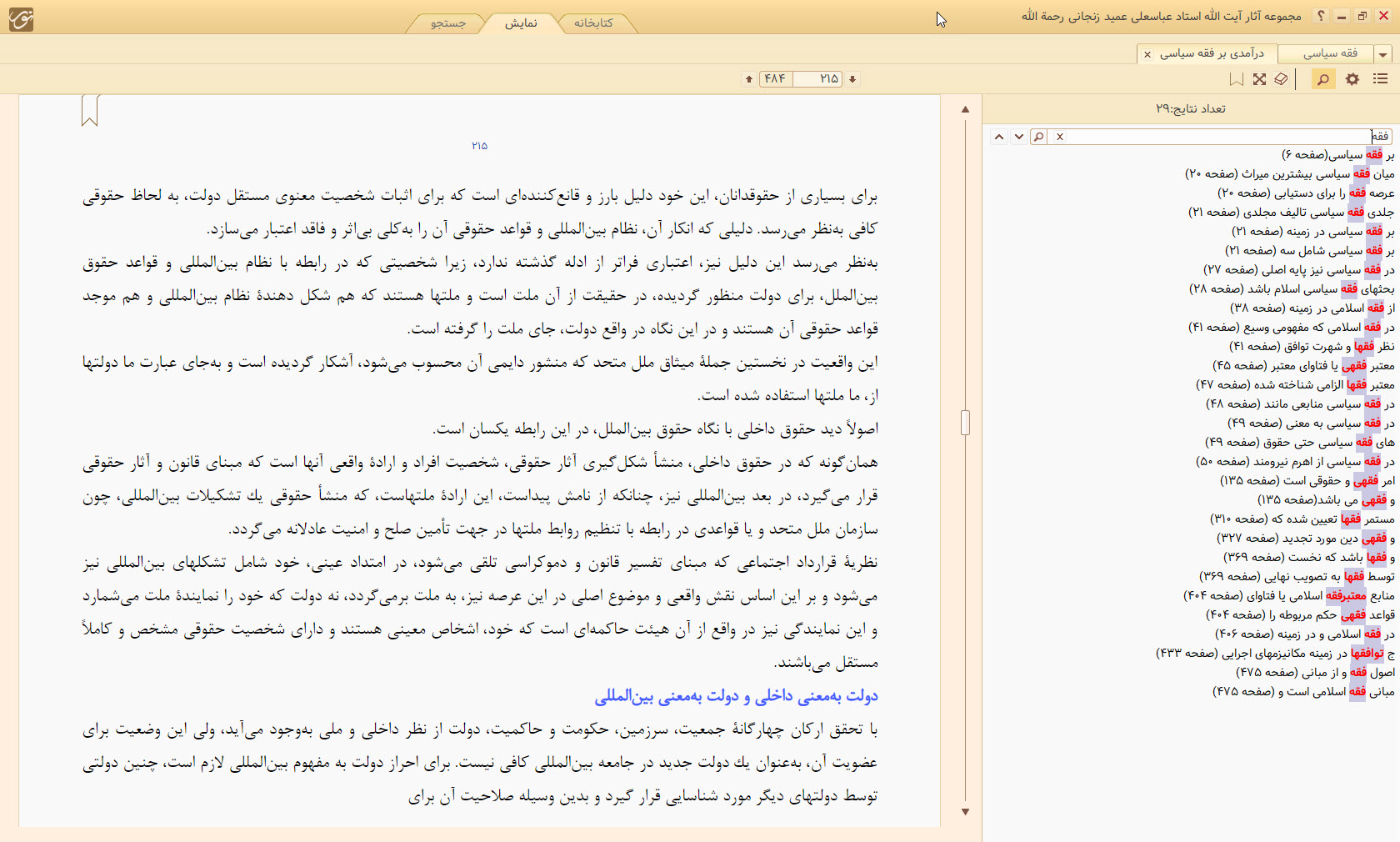Clear the search box text with X
Image resolution: width=1400 pixels, height=842 pixels.
1060,137
